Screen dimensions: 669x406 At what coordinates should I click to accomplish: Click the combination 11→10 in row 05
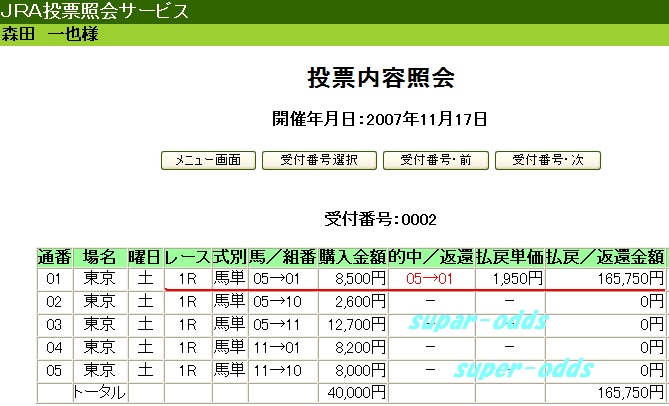coord(277,371)
